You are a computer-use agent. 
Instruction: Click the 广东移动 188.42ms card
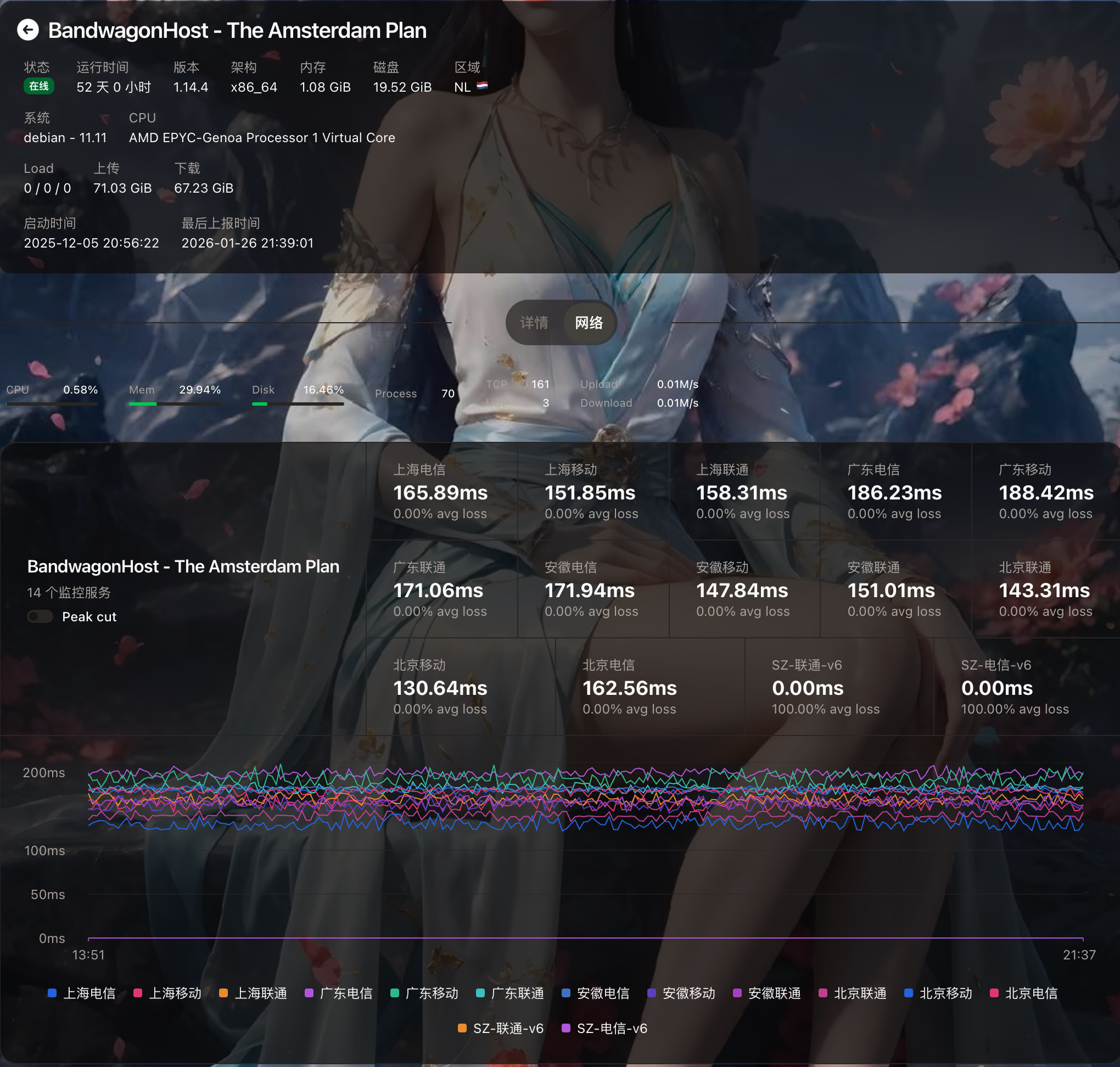[1045, 491]
